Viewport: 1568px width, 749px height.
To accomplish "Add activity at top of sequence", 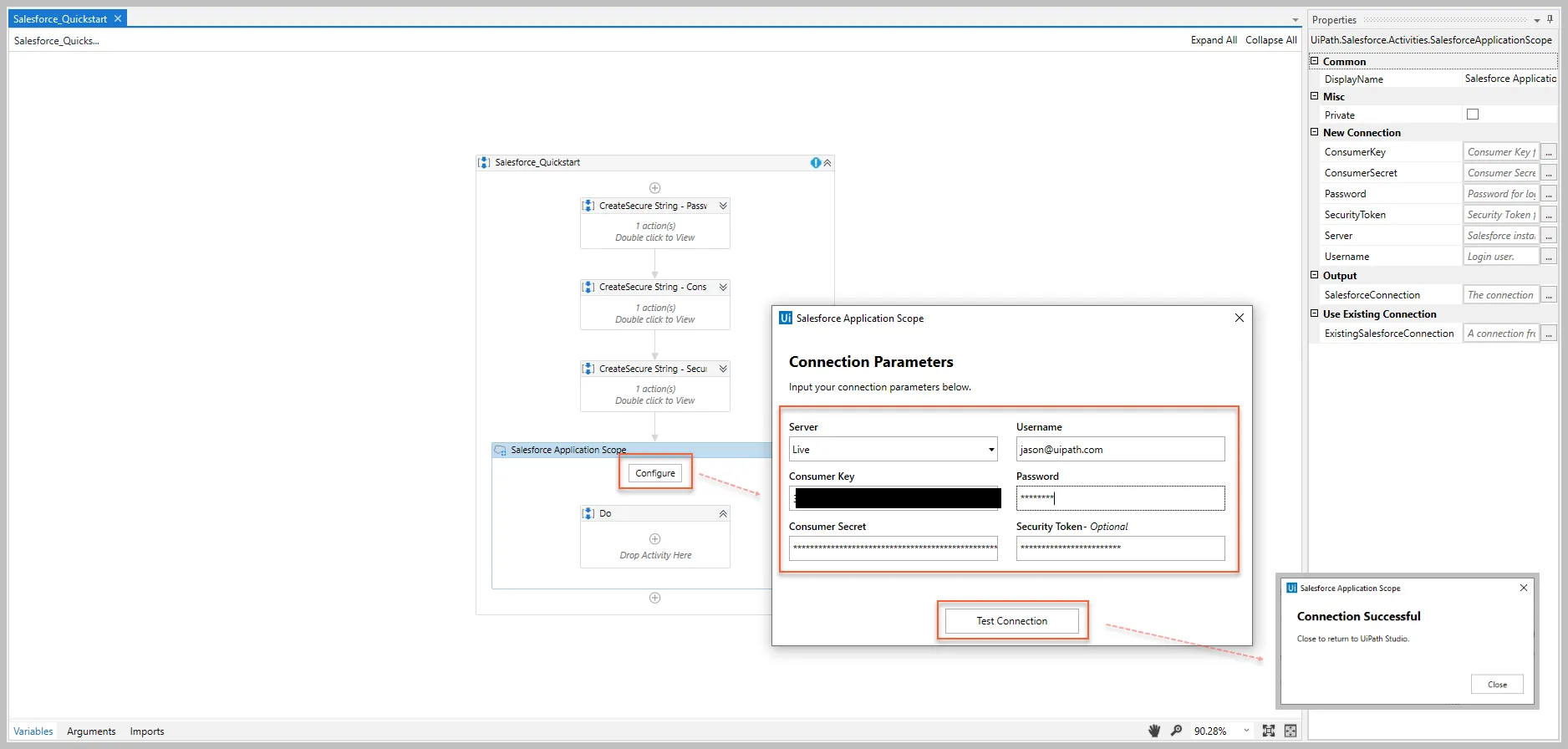I will (655, 188).
